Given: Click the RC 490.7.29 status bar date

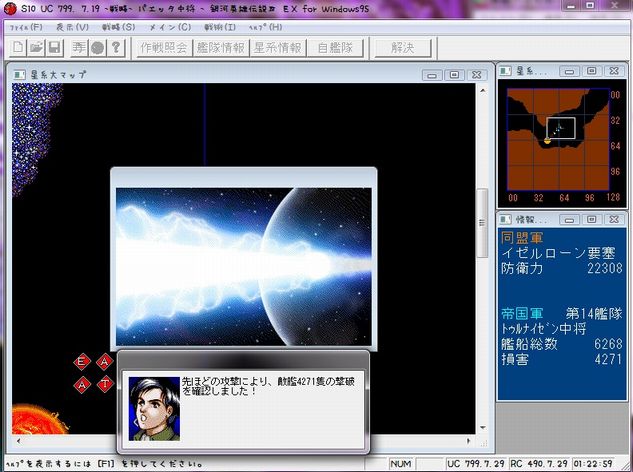Looking at the screenshot, I should 539,464.
